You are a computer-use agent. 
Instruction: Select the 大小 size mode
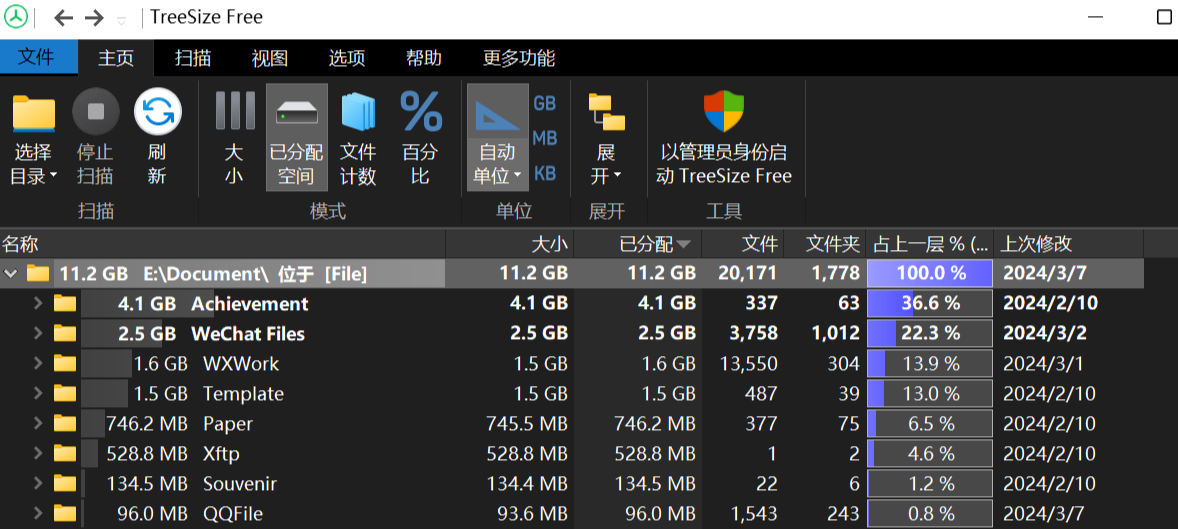[234, 137]
